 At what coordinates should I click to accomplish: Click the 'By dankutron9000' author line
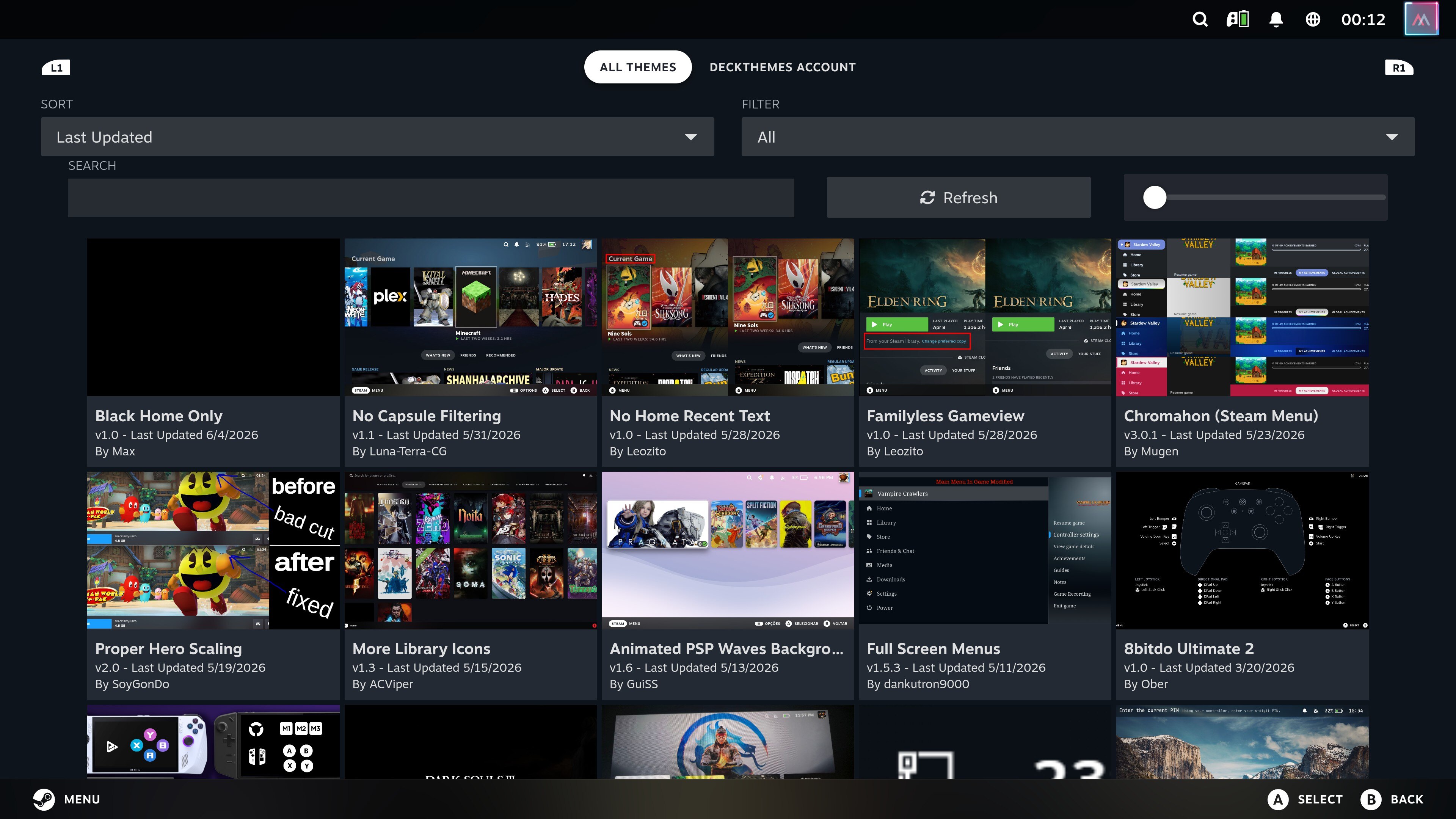(x=918, y=684)
